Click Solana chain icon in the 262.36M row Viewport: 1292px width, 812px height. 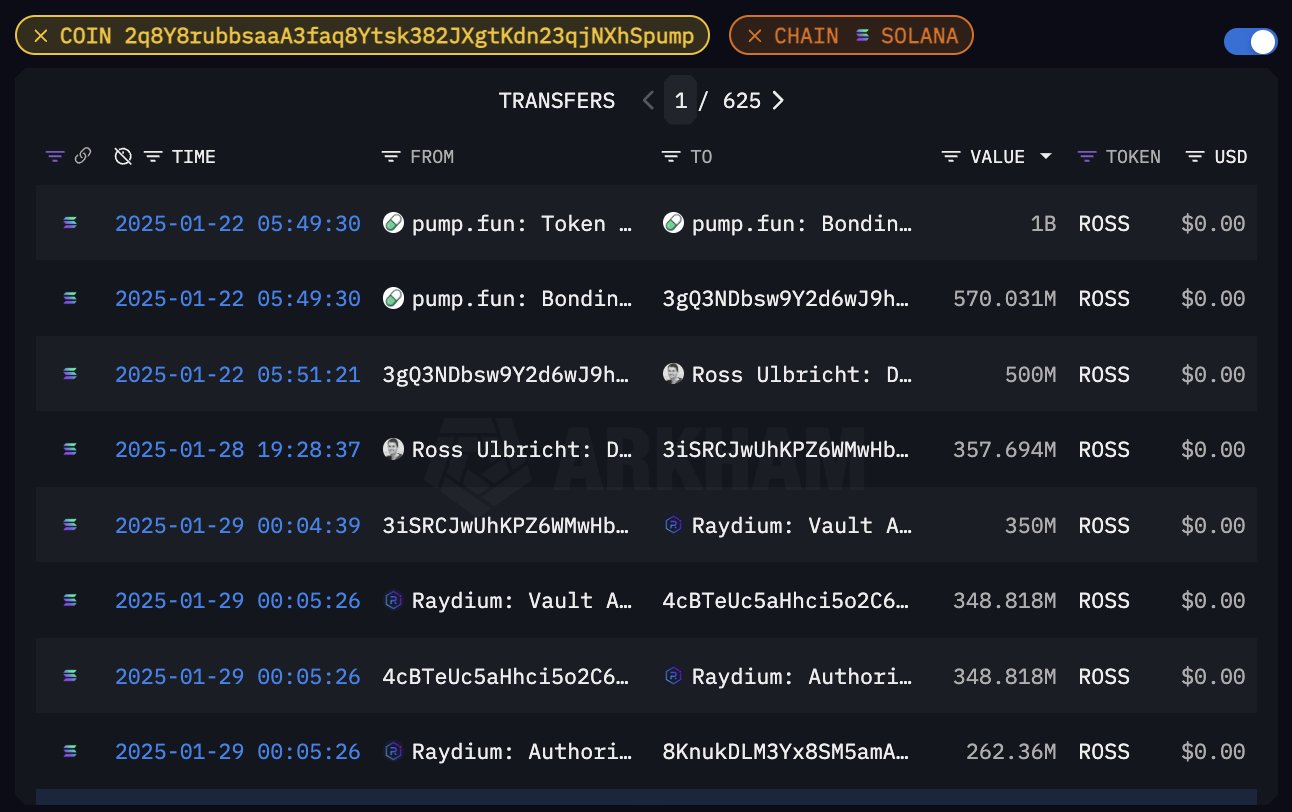point(70,752)
